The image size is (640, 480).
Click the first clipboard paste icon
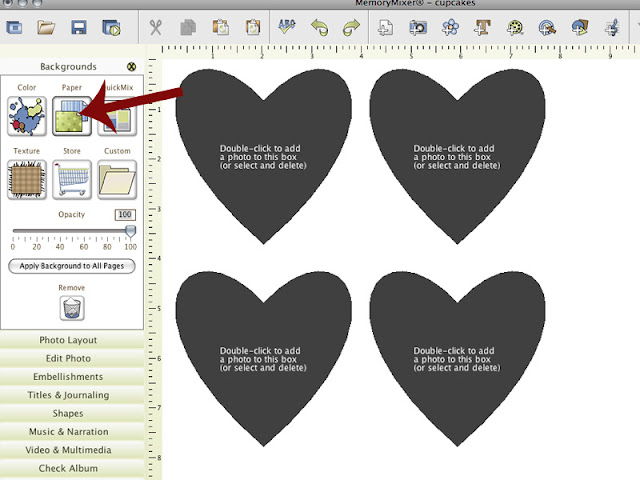[x=221, y=28]
